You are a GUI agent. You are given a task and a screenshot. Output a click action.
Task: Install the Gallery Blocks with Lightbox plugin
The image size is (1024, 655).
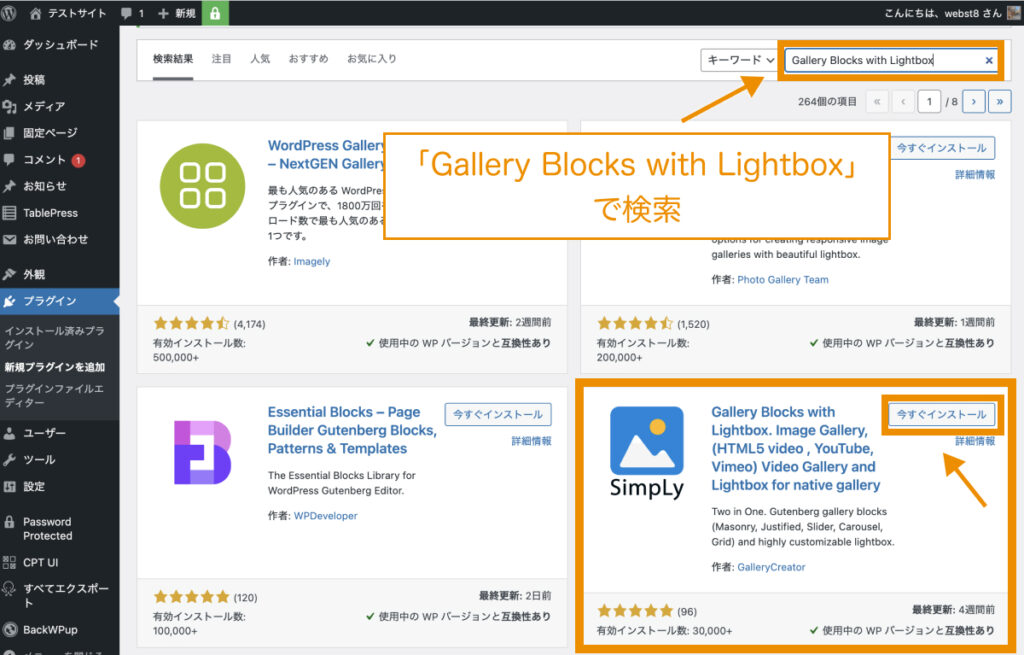[940, 415]
